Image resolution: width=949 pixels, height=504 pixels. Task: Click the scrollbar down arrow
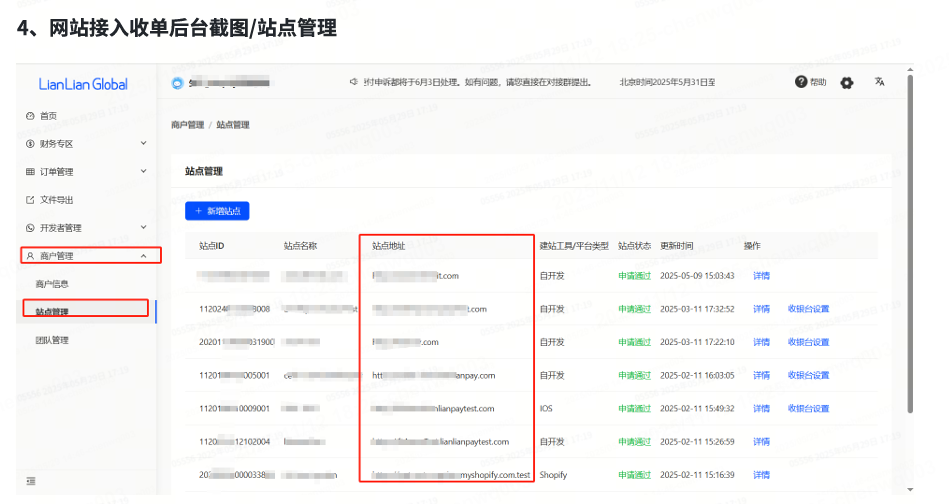pos(910,489)
